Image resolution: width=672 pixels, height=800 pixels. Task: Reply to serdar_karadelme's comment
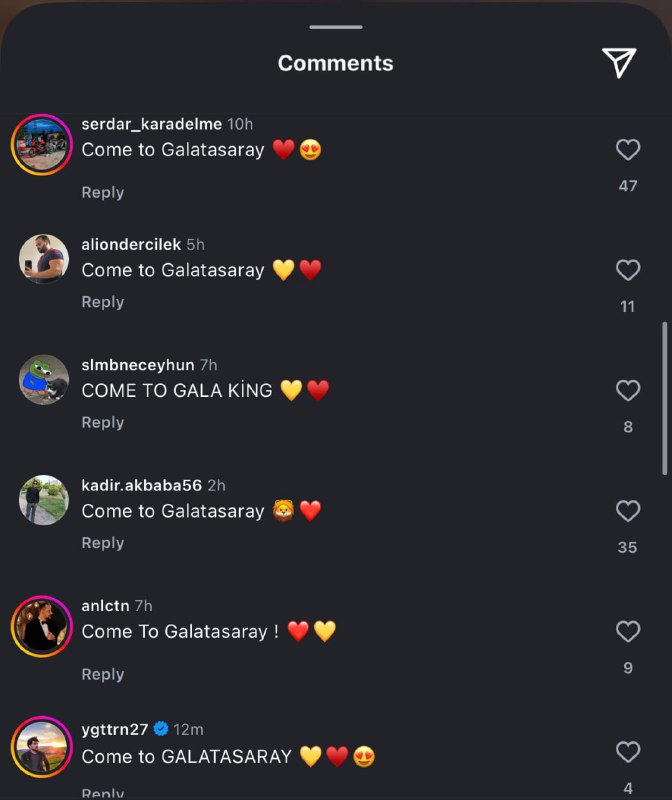coord(102,192)
